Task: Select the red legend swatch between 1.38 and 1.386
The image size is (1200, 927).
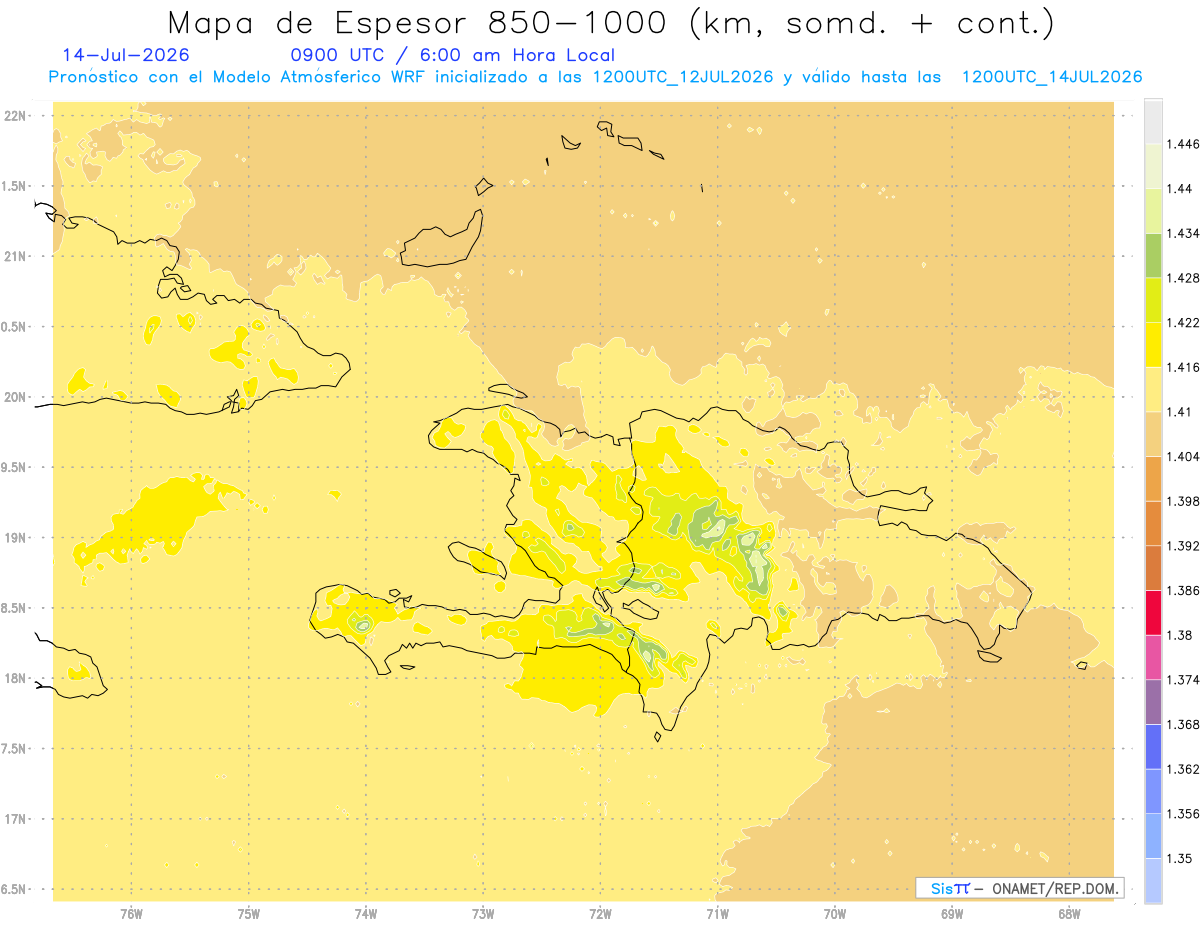Action: tap(1153, 612)
